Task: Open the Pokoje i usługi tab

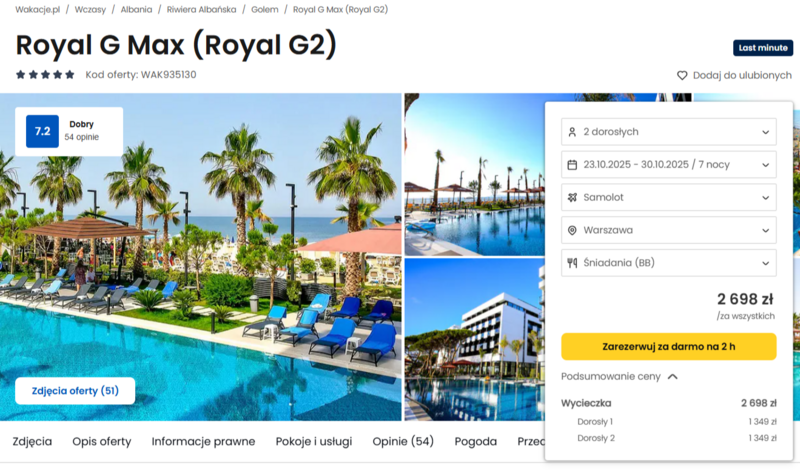Action: pyautogui.click(x=314, y=441)
